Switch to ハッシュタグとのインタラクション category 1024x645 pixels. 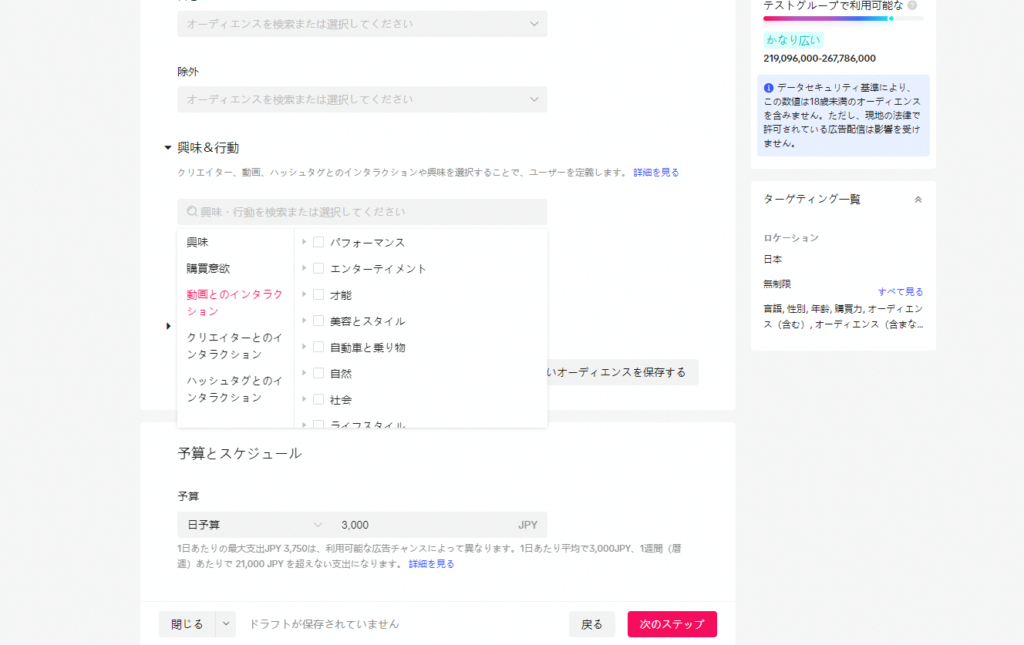pyautogui.click(x=235, y=389)
